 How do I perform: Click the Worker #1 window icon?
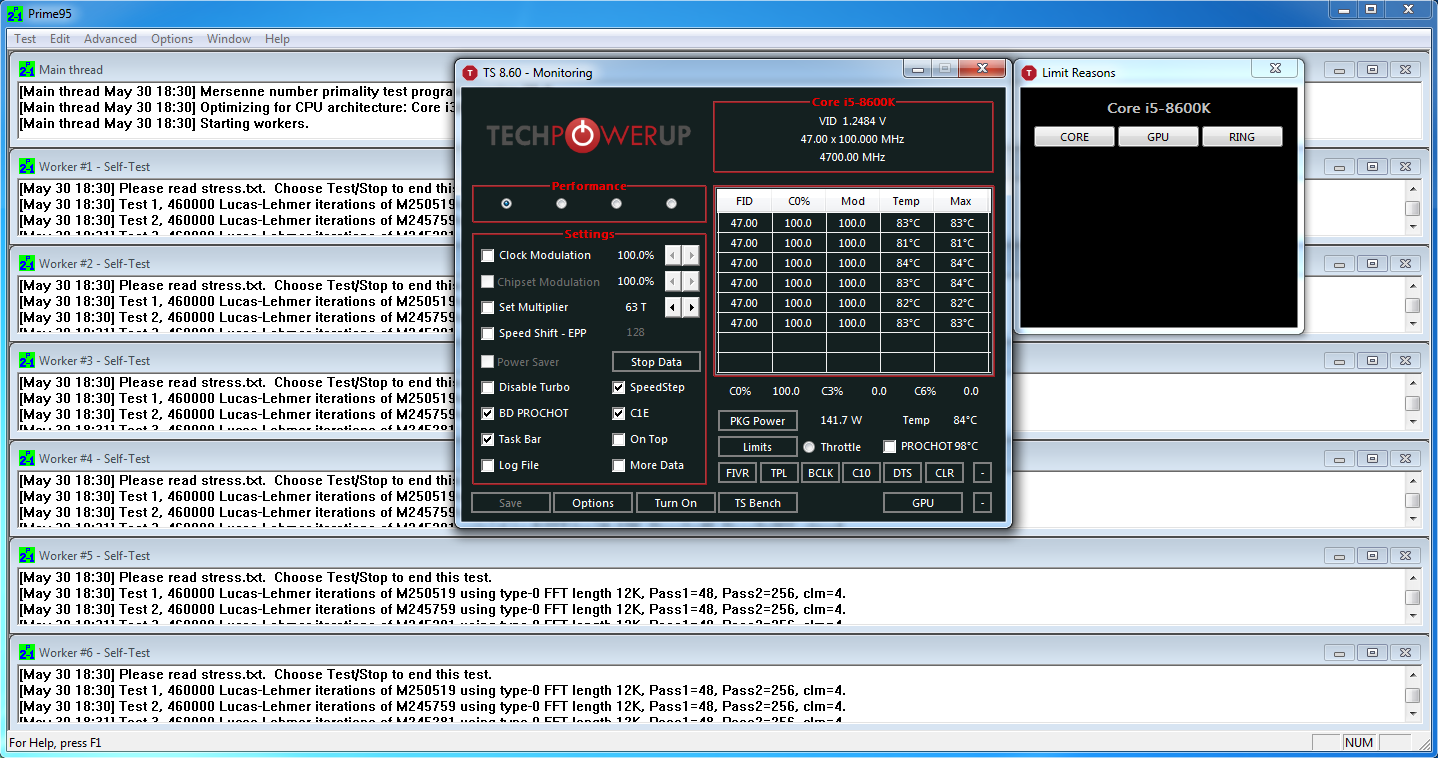pos(27,167)
